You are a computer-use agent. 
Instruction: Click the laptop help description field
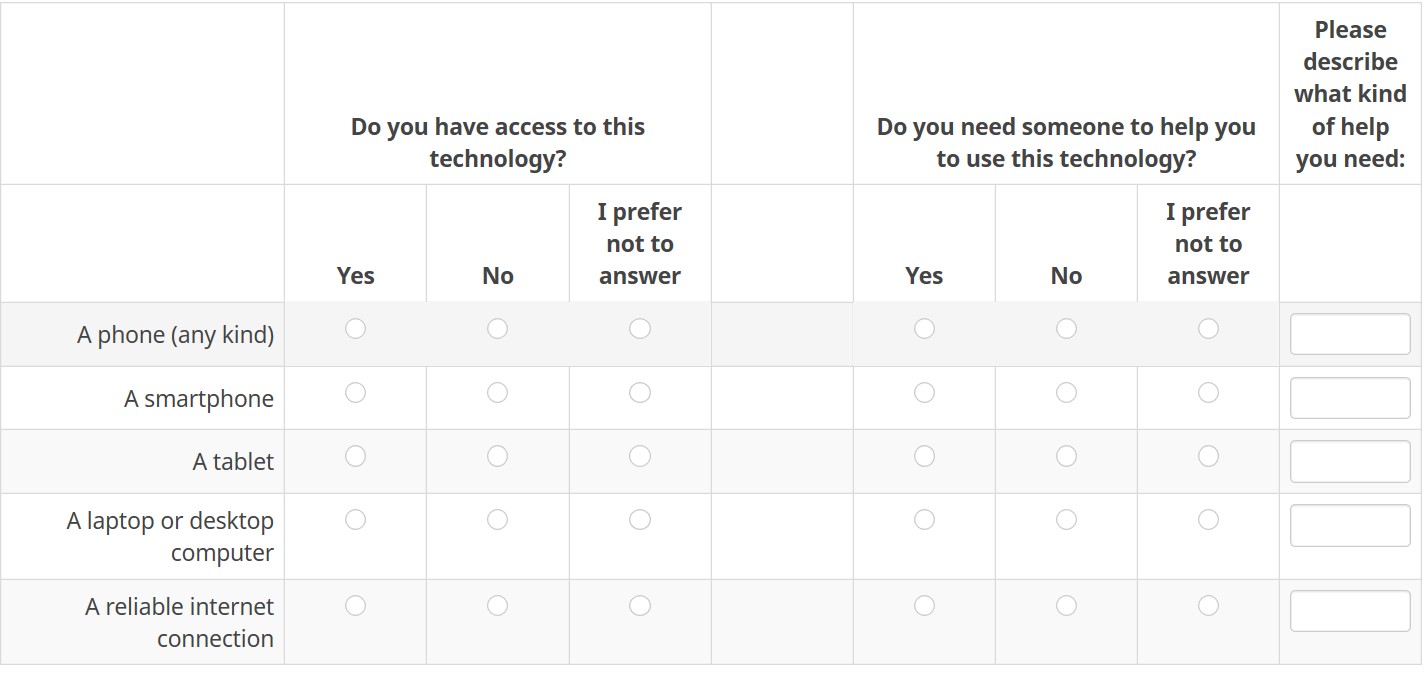coord(1349,526)
